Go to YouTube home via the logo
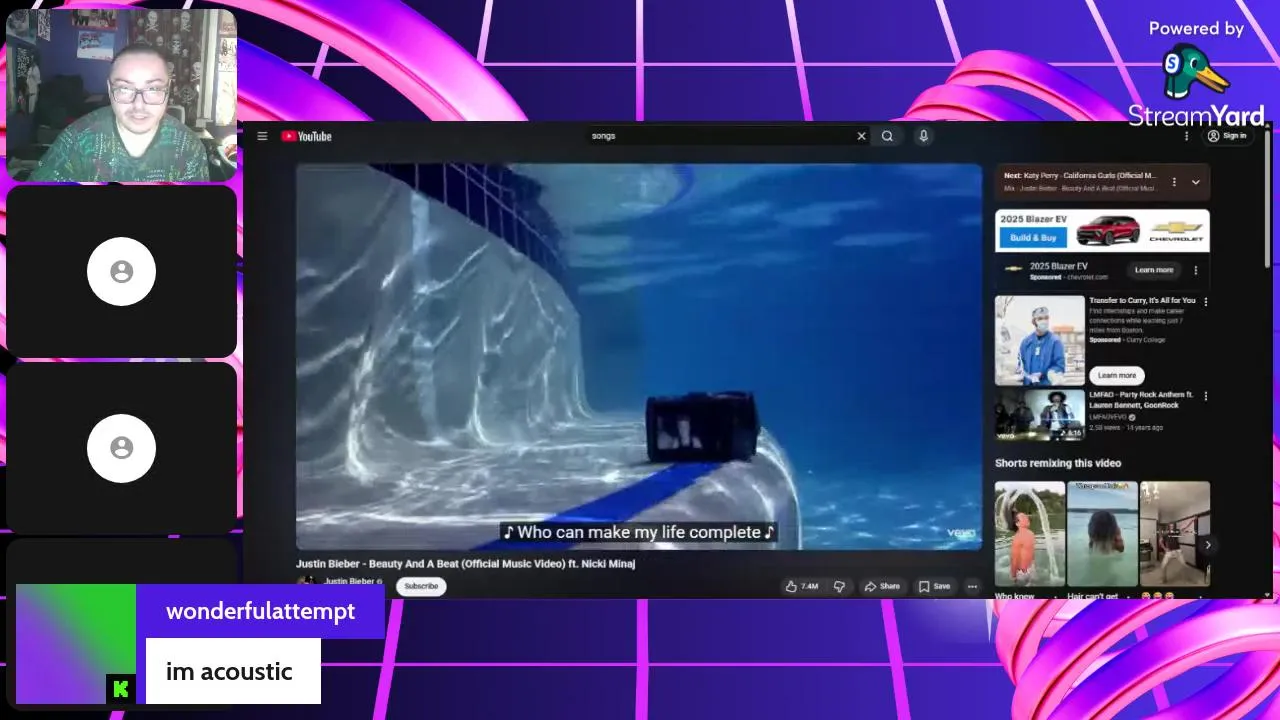Viewport: 1280px width, 720px height. click(x=306, y=136)
